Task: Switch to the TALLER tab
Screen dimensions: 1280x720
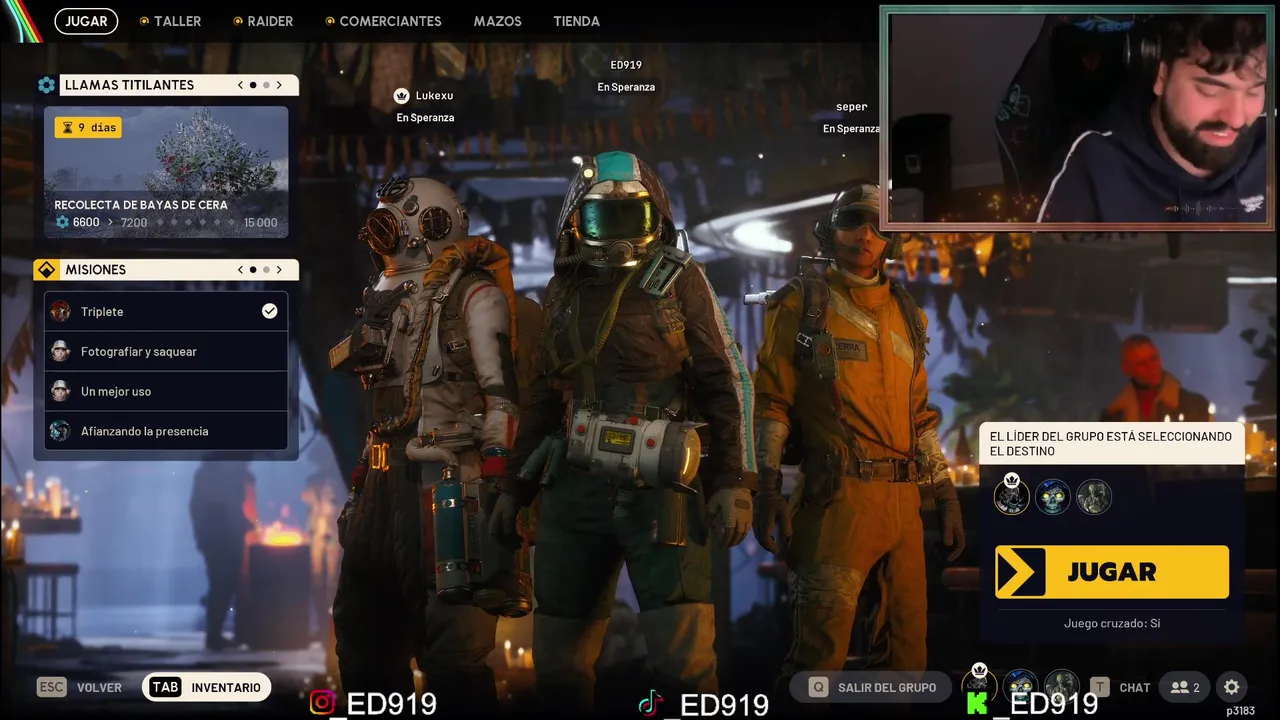Action: [170, 21]
